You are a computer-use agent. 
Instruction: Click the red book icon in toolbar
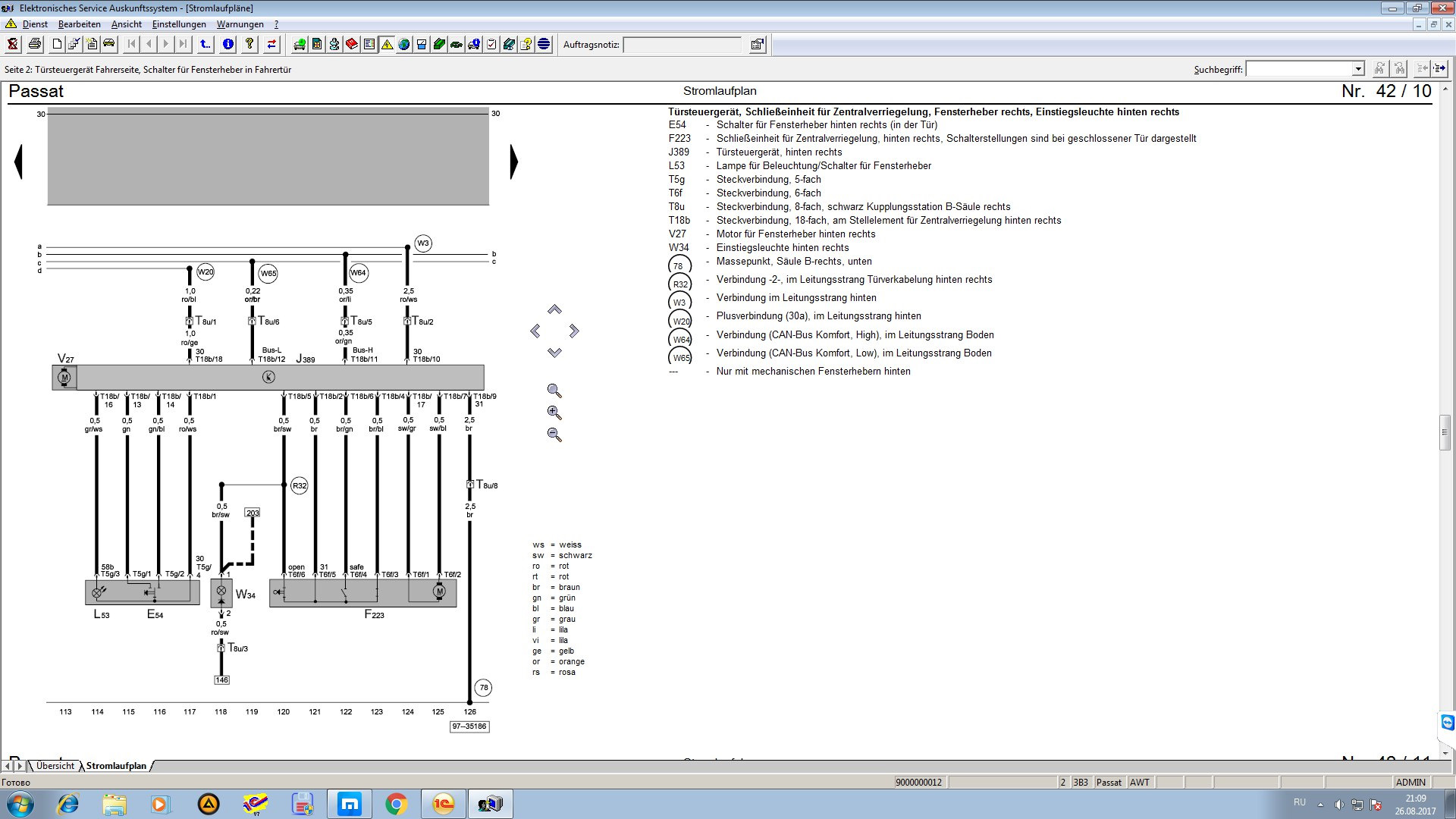[x=352, y=44]
